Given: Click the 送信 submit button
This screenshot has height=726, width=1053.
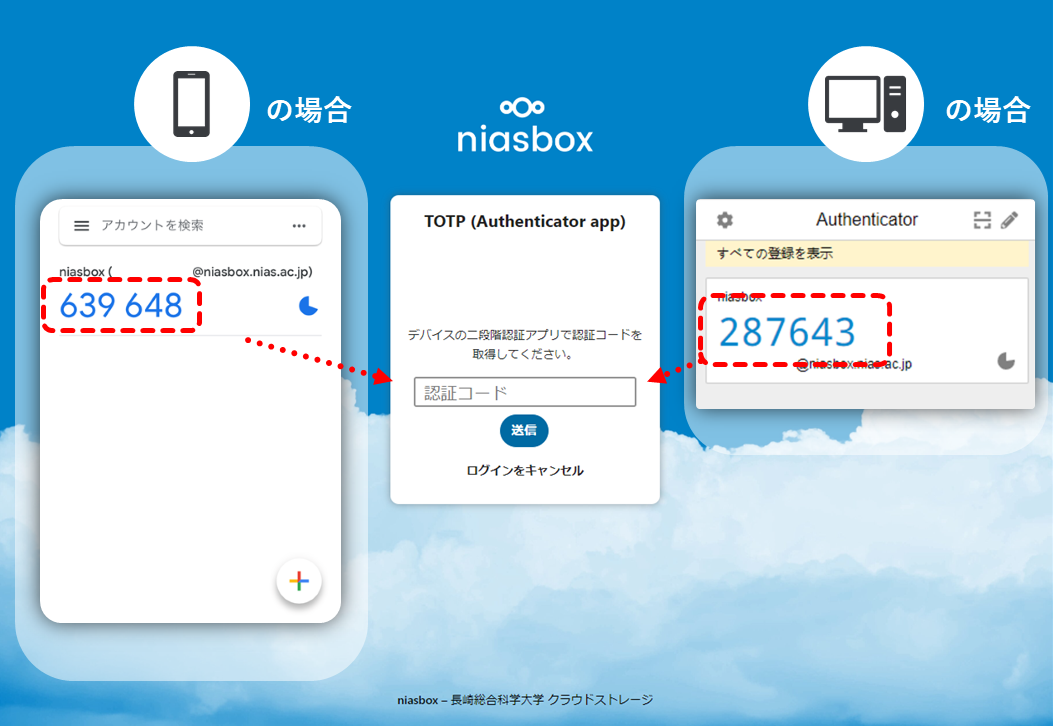Looking at the screenshot, I should coord(524,430).
